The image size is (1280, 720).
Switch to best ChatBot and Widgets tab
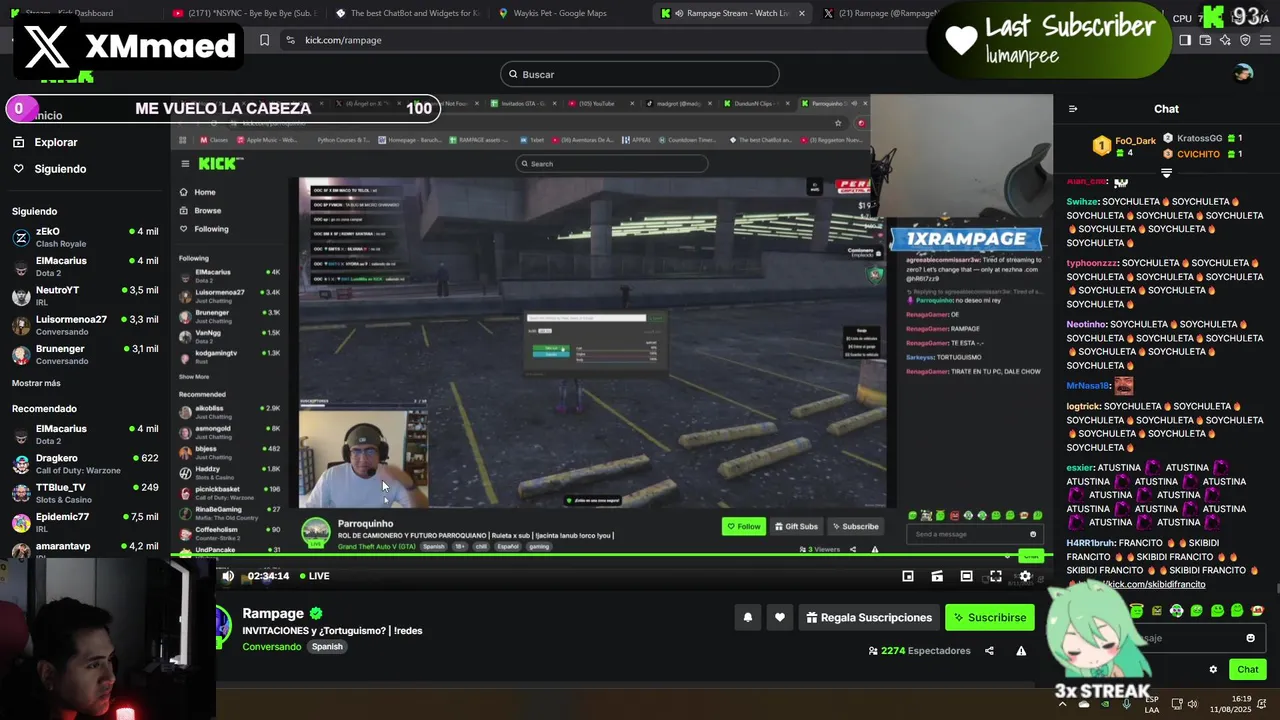[407, 13]
